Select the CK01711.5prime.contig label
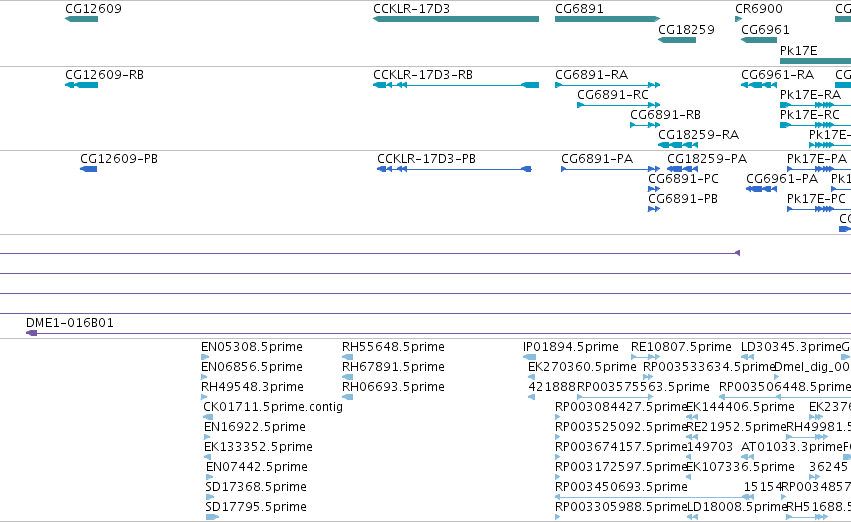 [273, 407]
